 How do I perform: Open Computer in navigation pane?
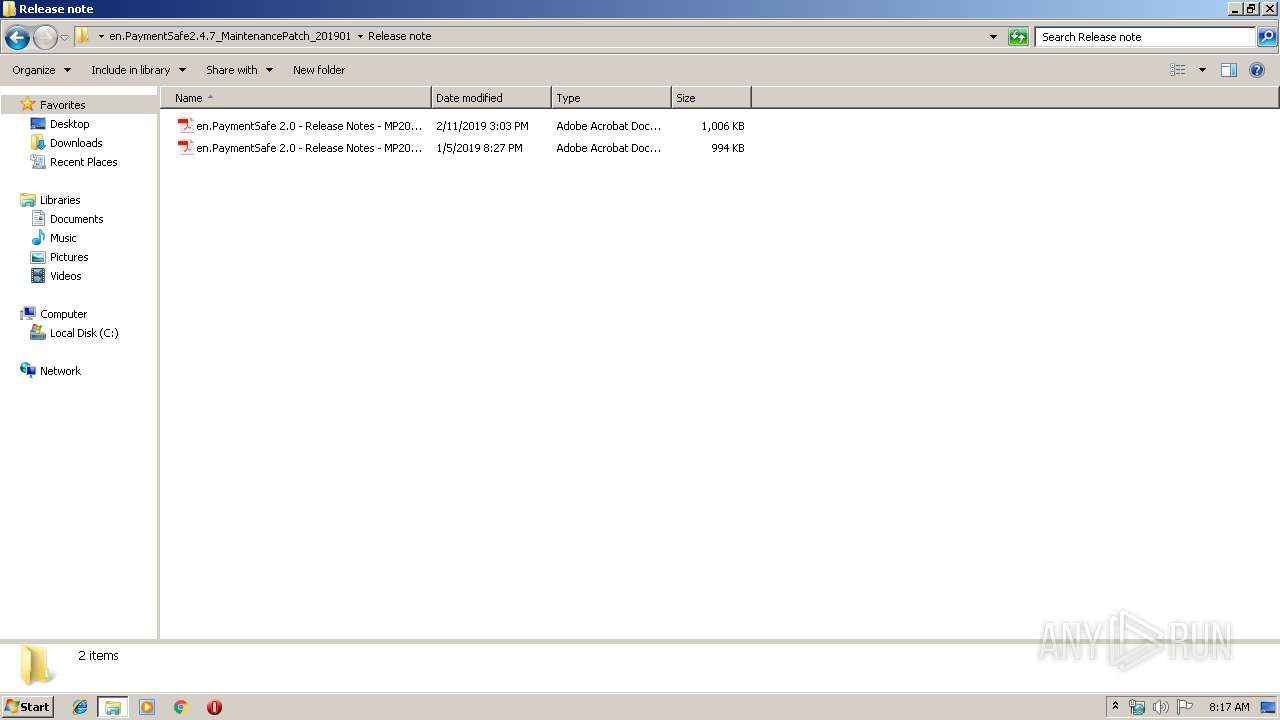(63, 314)
